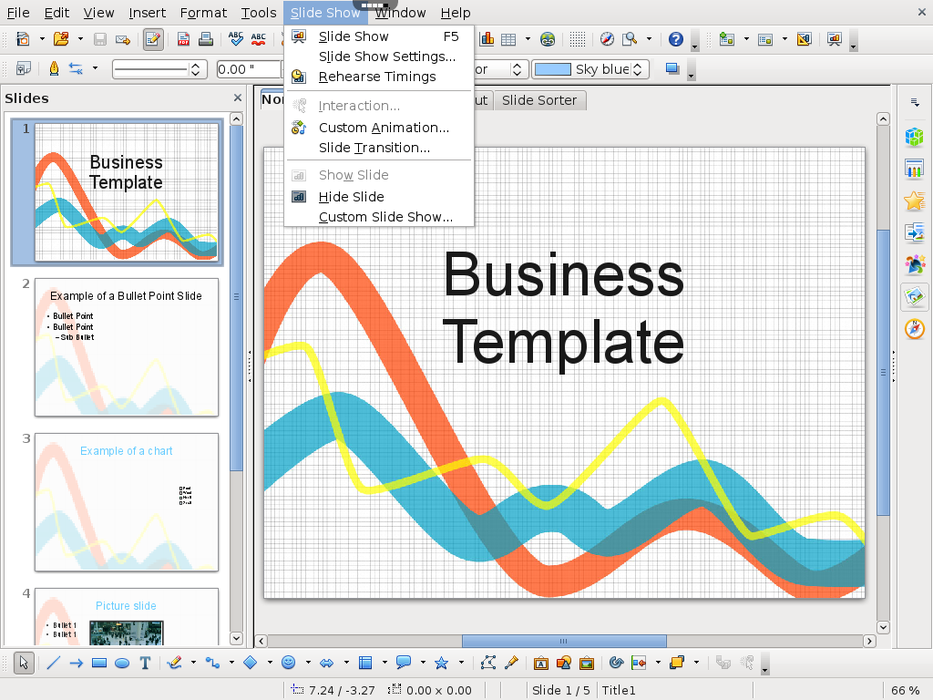Select the Rectangle drawing tool
This screenshot has height=700, width=933.
click(99, 662)
